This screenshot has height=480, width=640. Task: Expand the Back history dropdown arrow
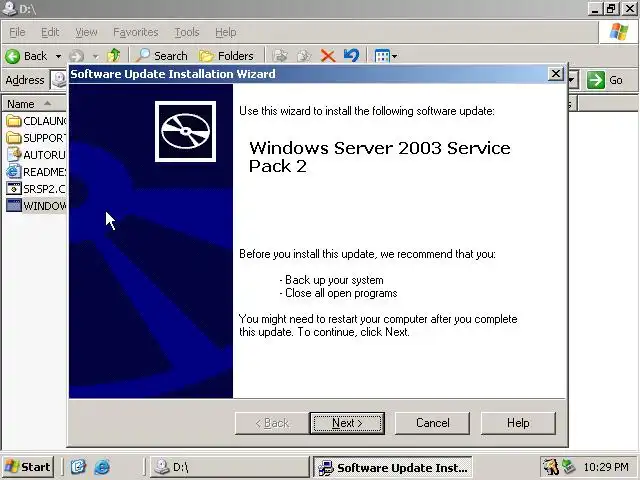pyautogui.click(x=58, y=56)
